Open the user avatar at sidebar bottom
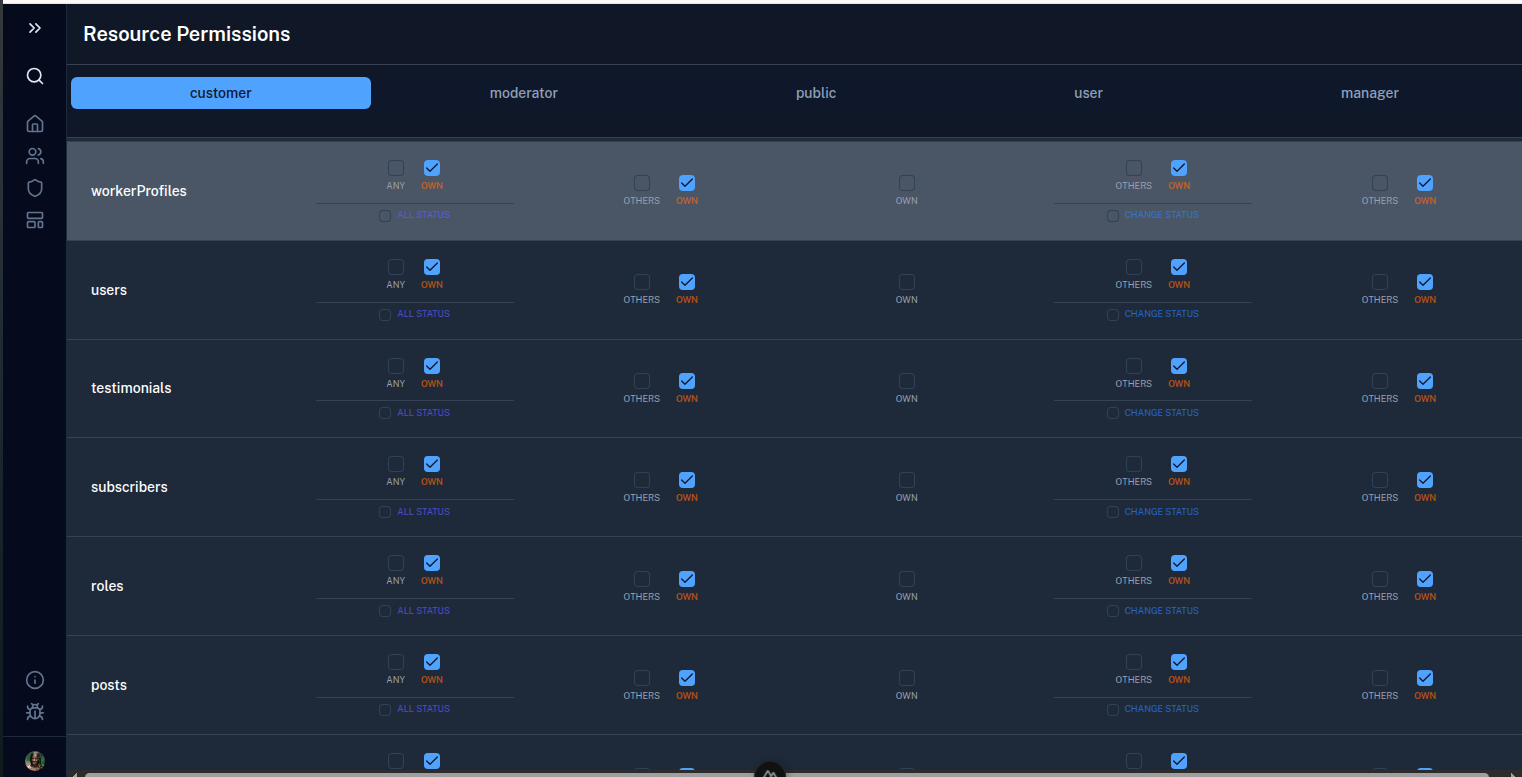The width and height of the screenshot is (1522, 777). [x=35, y=761]
